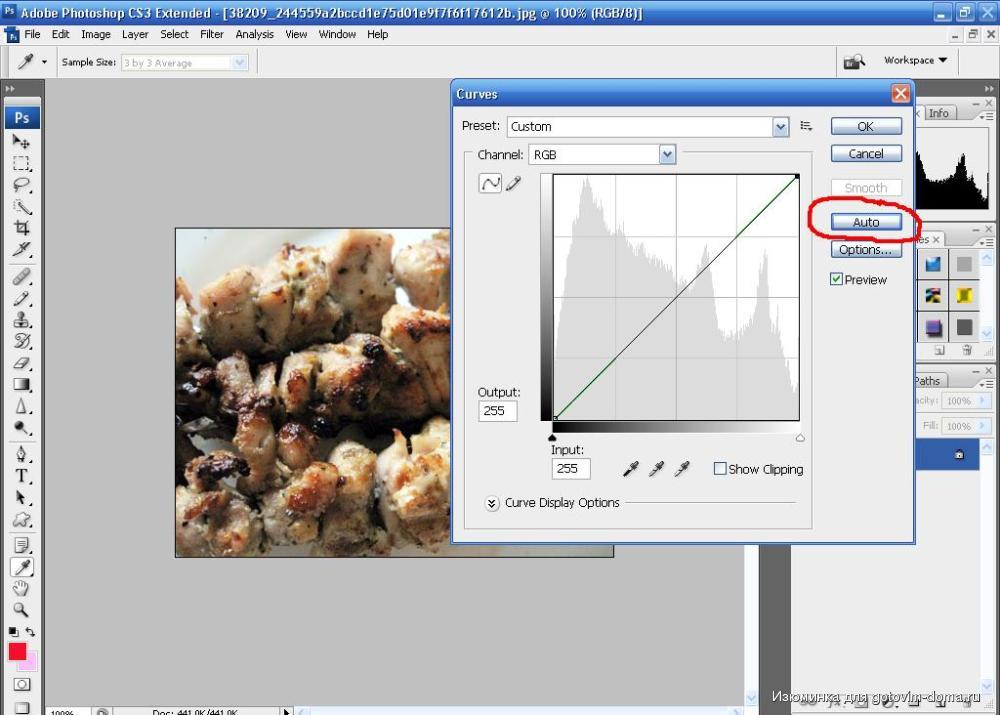The image size is (1000, 715).
Task: Select the edit-points curve mode icon
Action: click(x=490, y=184)
